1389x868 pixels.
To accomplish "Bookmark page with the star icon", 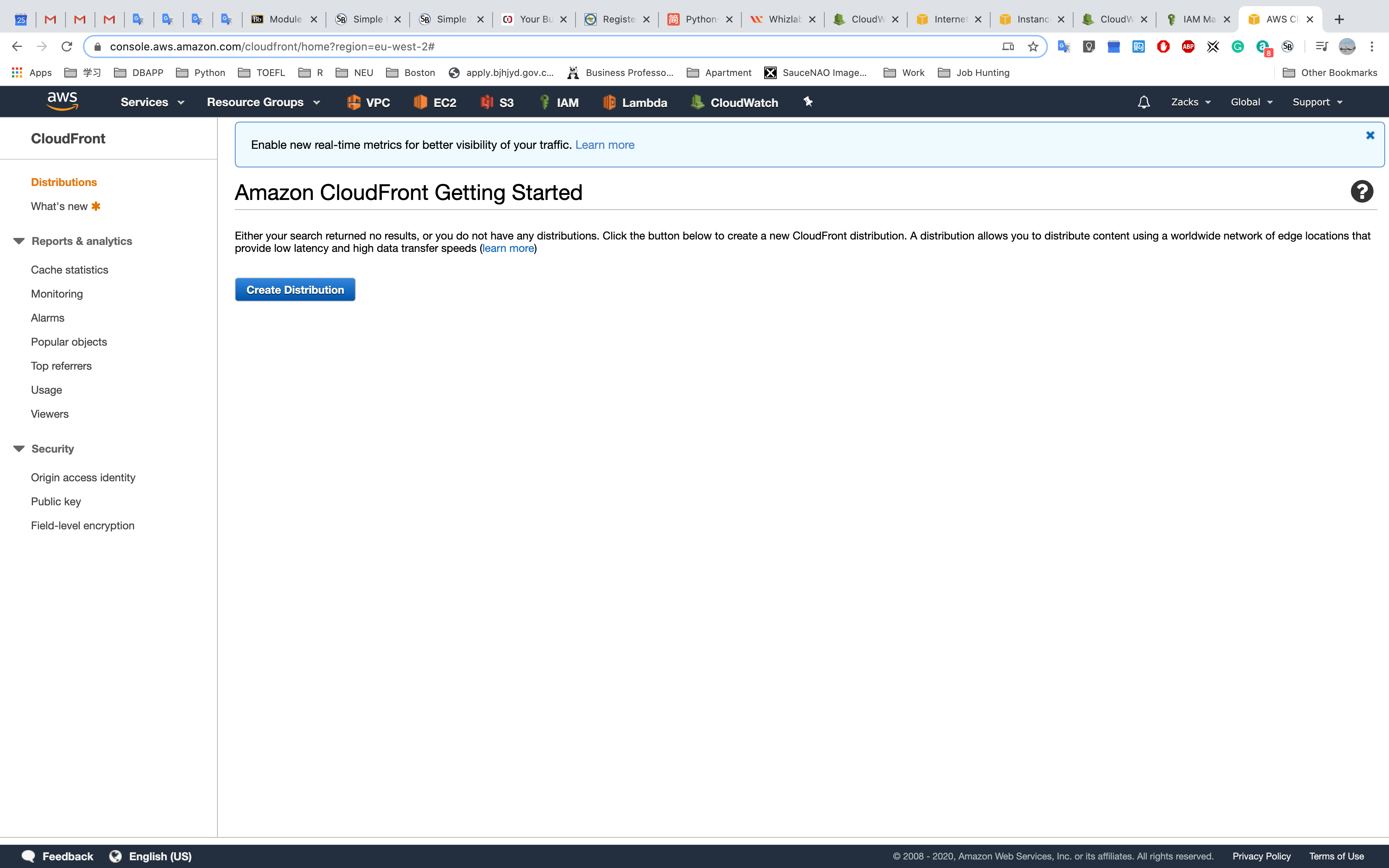I will [1032, 46].
